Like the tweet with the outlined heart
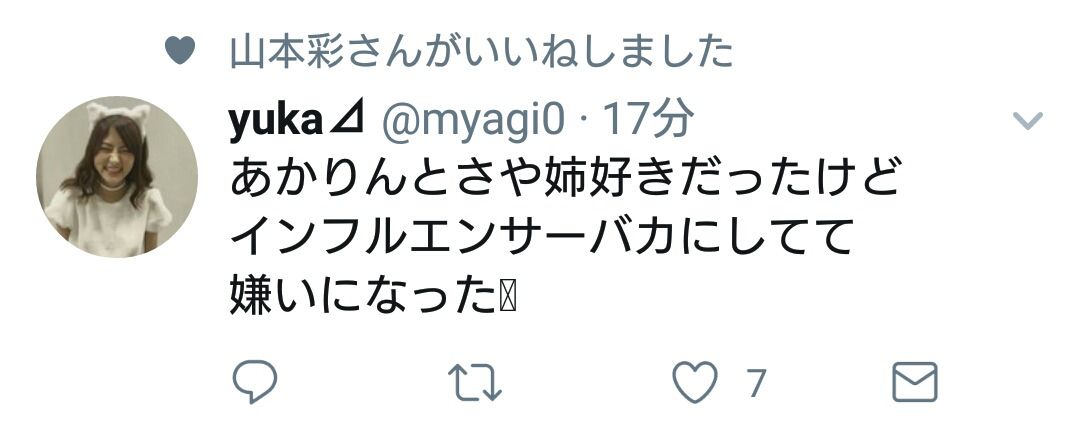This screenshot has width=1080, height=436. (694, 382)
